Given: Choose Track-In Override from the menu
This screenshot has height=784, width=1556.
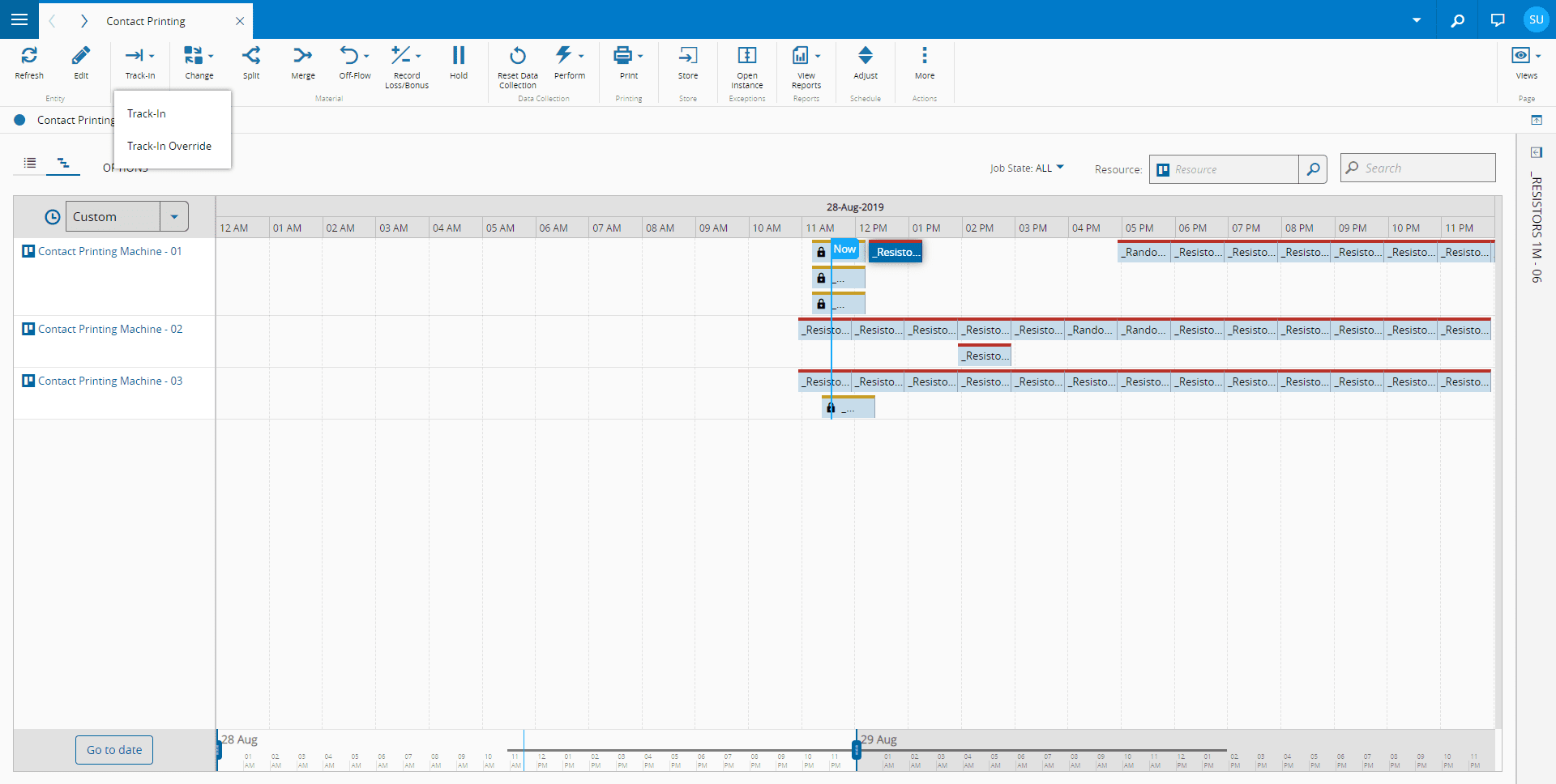Looking at the screenshot, I should click(169, 146).
